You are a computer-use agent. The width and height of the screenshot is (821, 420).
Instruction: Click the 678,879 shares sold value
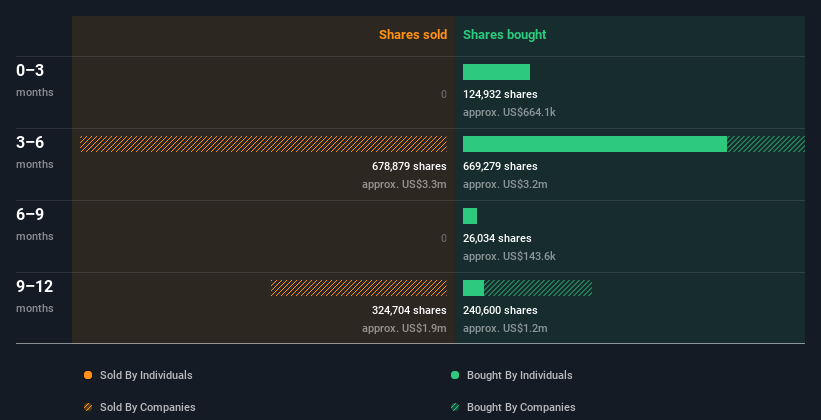point(409,166)
